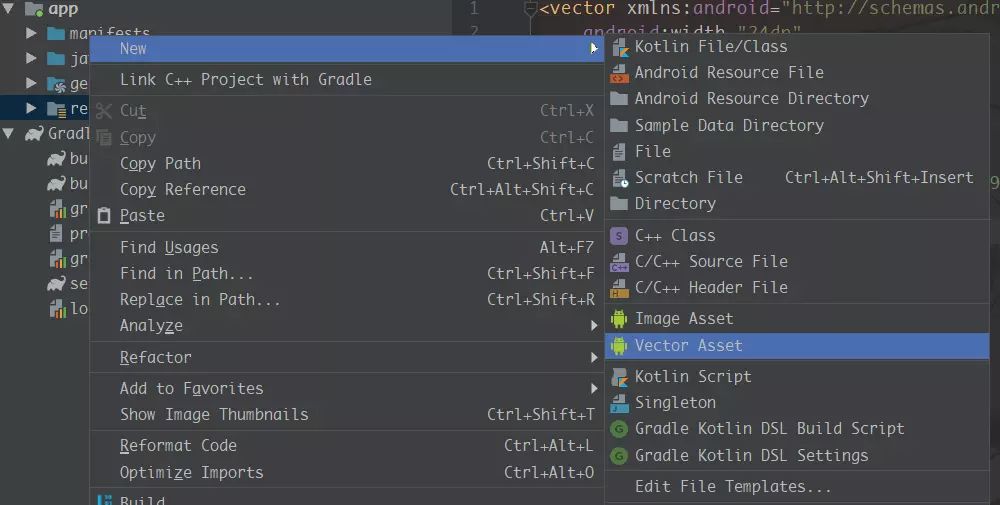Click the C/C++ Header File icon
The width and height of the screenshot is (1000, 505).
pyautogui.click(x=619, y=288)
